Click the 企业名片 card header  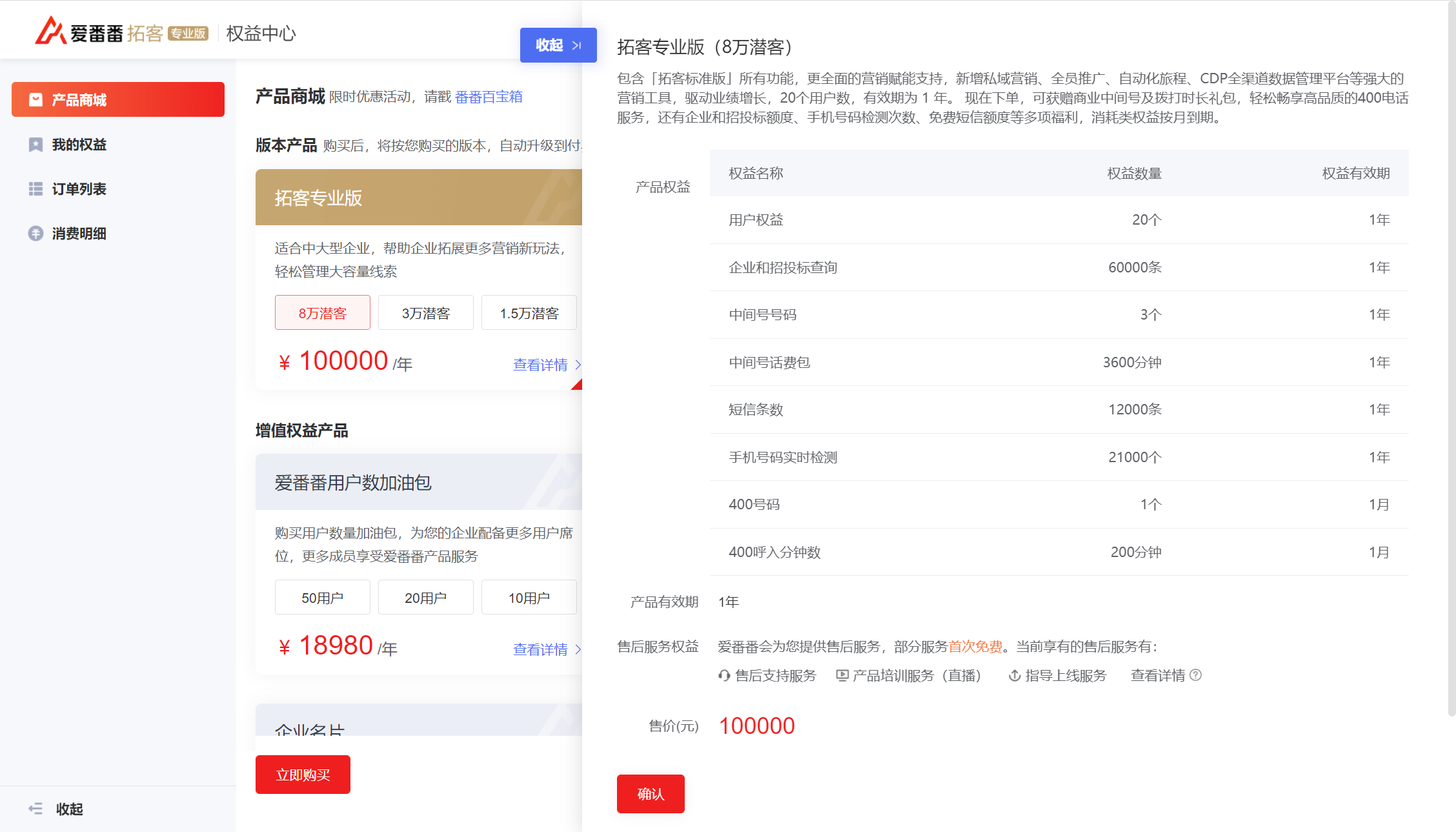click(419, 720)
